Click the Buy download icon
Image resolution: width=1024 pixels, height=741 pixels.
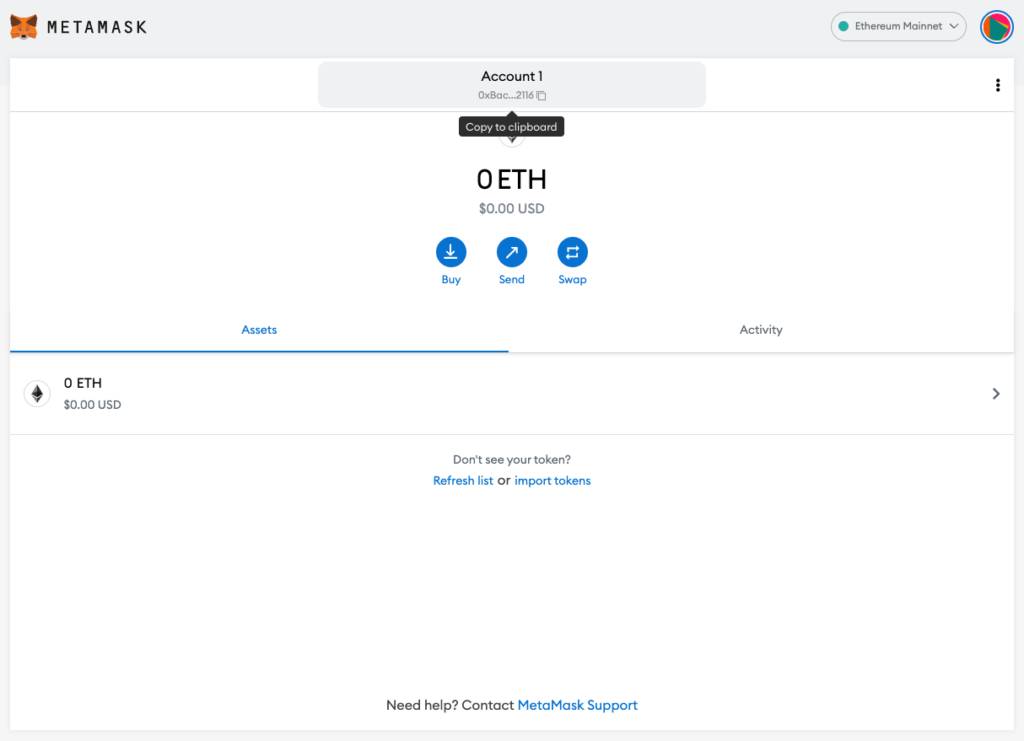coord(451,252)
